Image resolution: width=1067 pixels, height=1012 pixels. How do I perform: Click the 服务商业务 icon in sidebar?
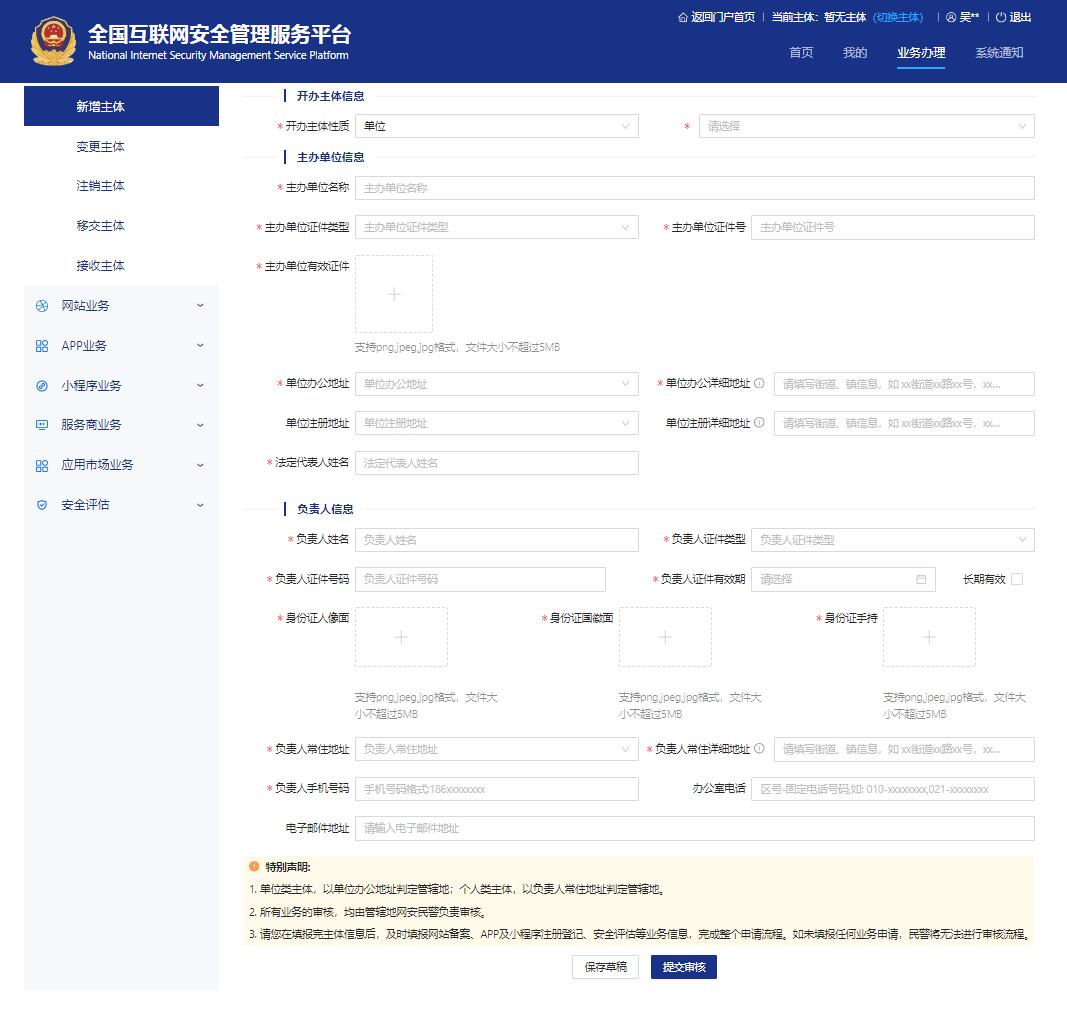(x=42, y=425)
